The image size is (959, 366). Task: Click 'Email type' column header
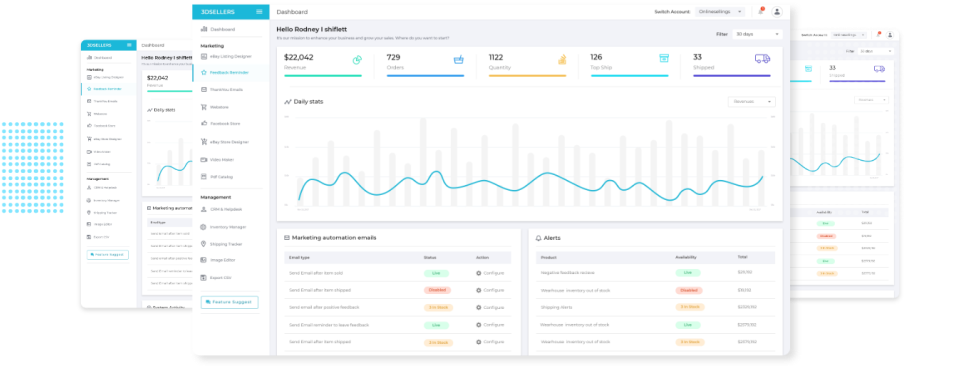(299, 258)
